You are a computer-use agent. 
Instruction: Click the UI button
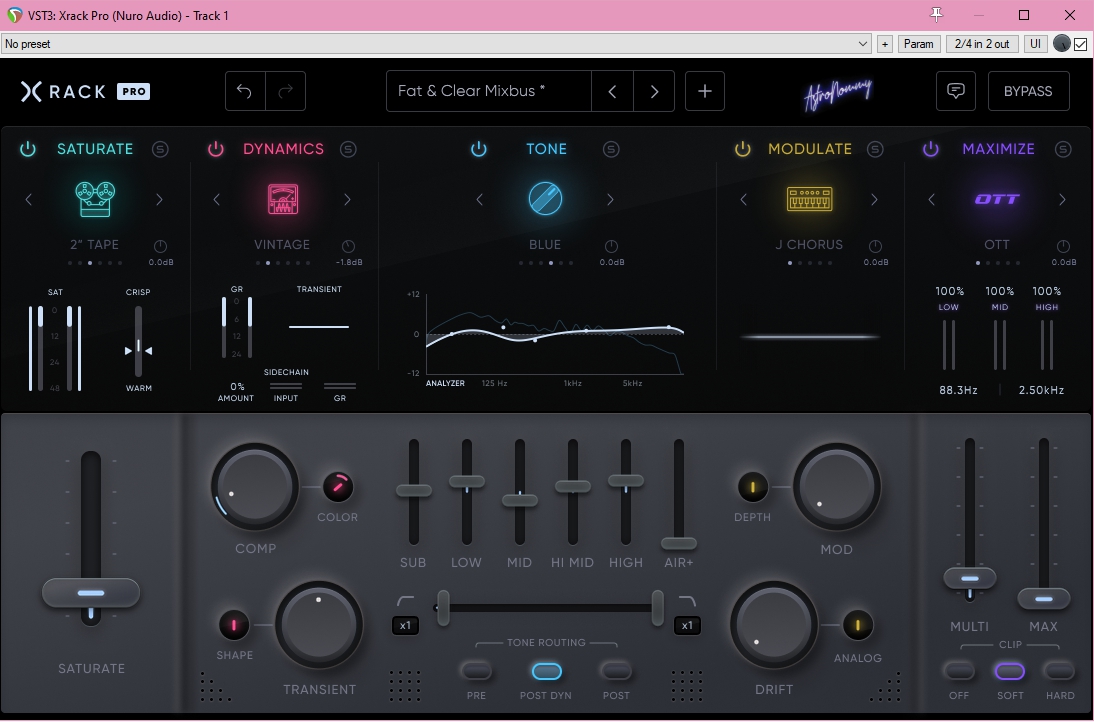coord(1035,44)
